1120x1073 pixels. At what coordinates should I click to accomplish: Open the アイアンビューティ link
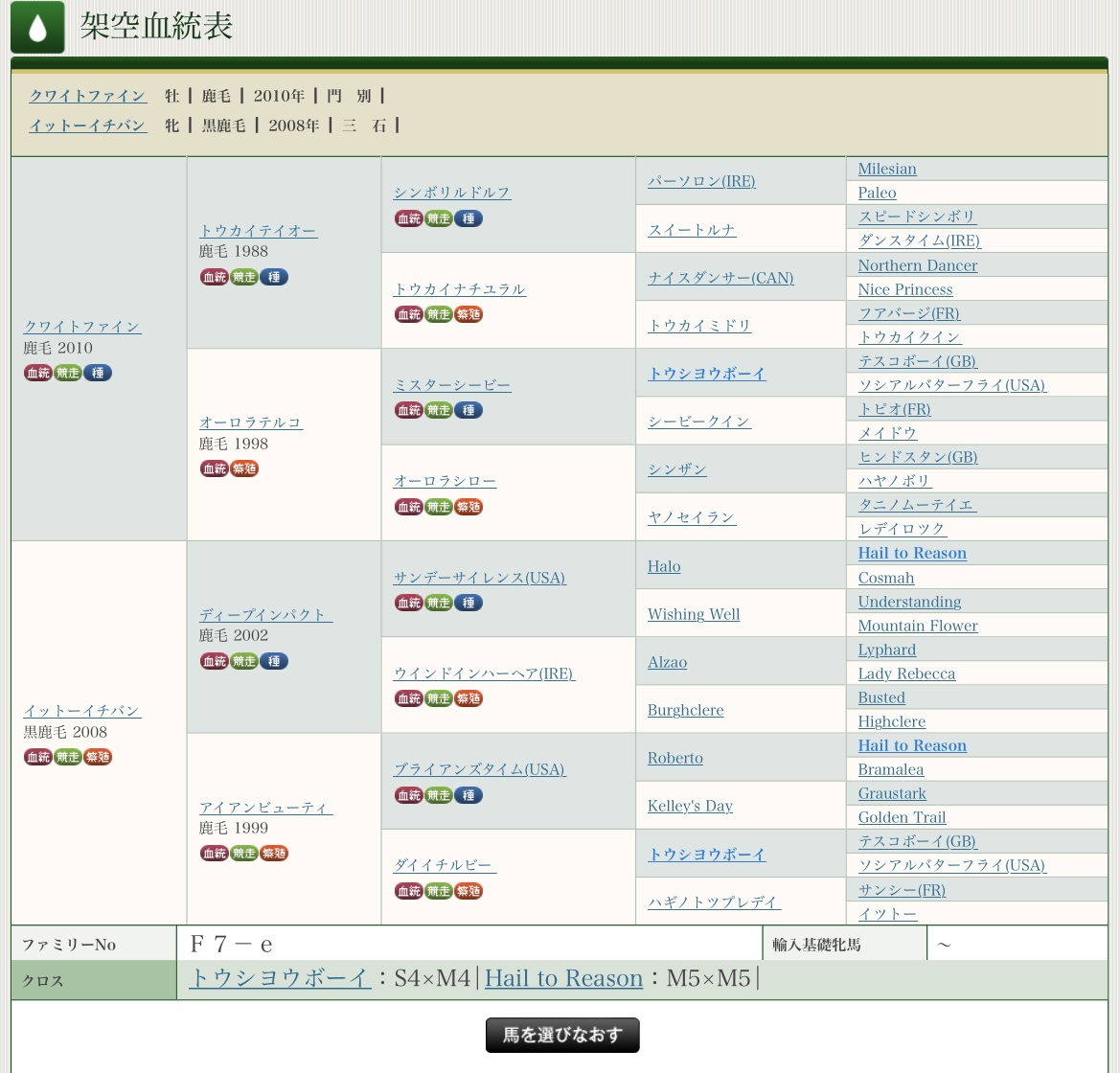click(x=265, y=808)
